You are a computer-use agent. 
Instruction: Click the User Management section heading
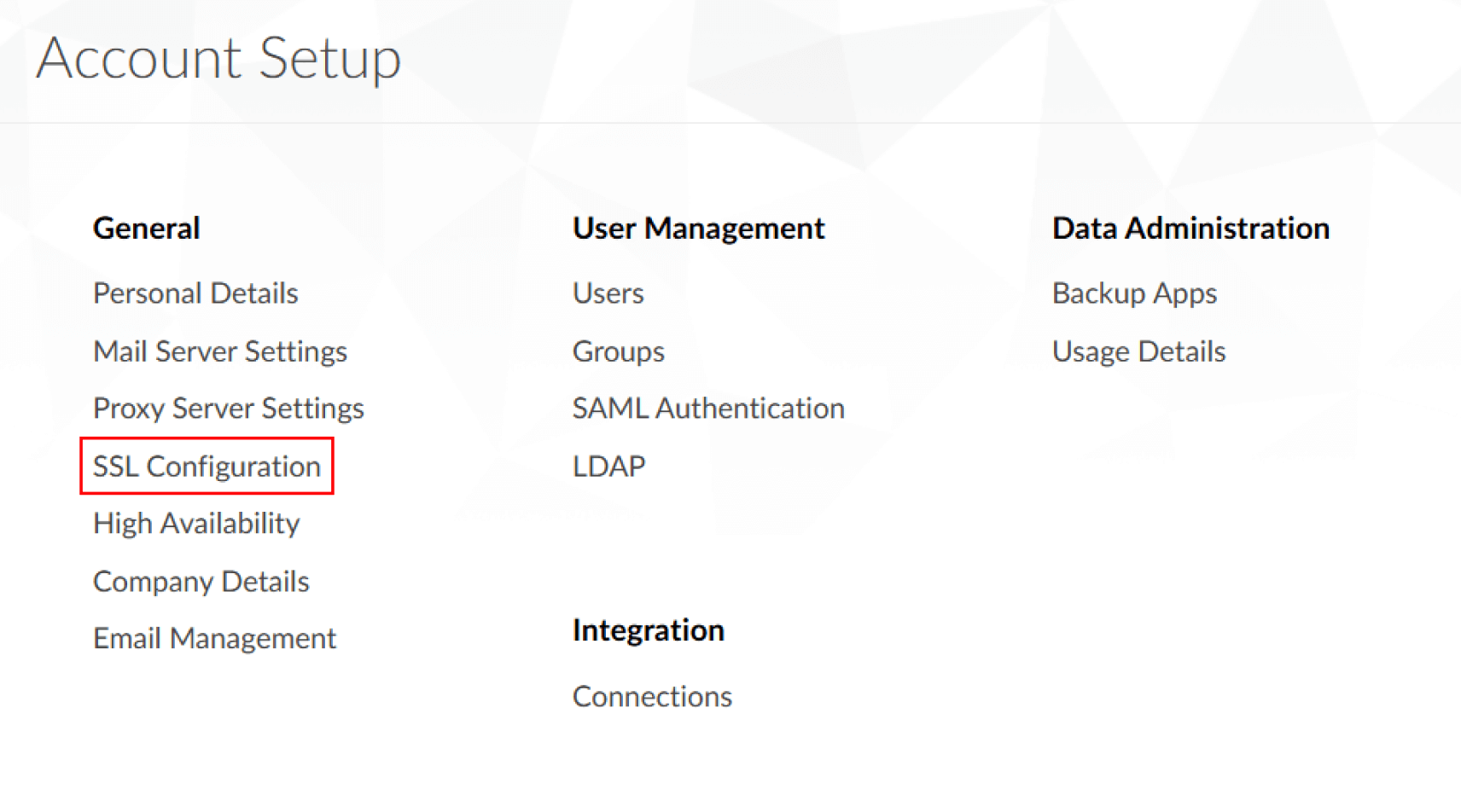tap(698, 229)
